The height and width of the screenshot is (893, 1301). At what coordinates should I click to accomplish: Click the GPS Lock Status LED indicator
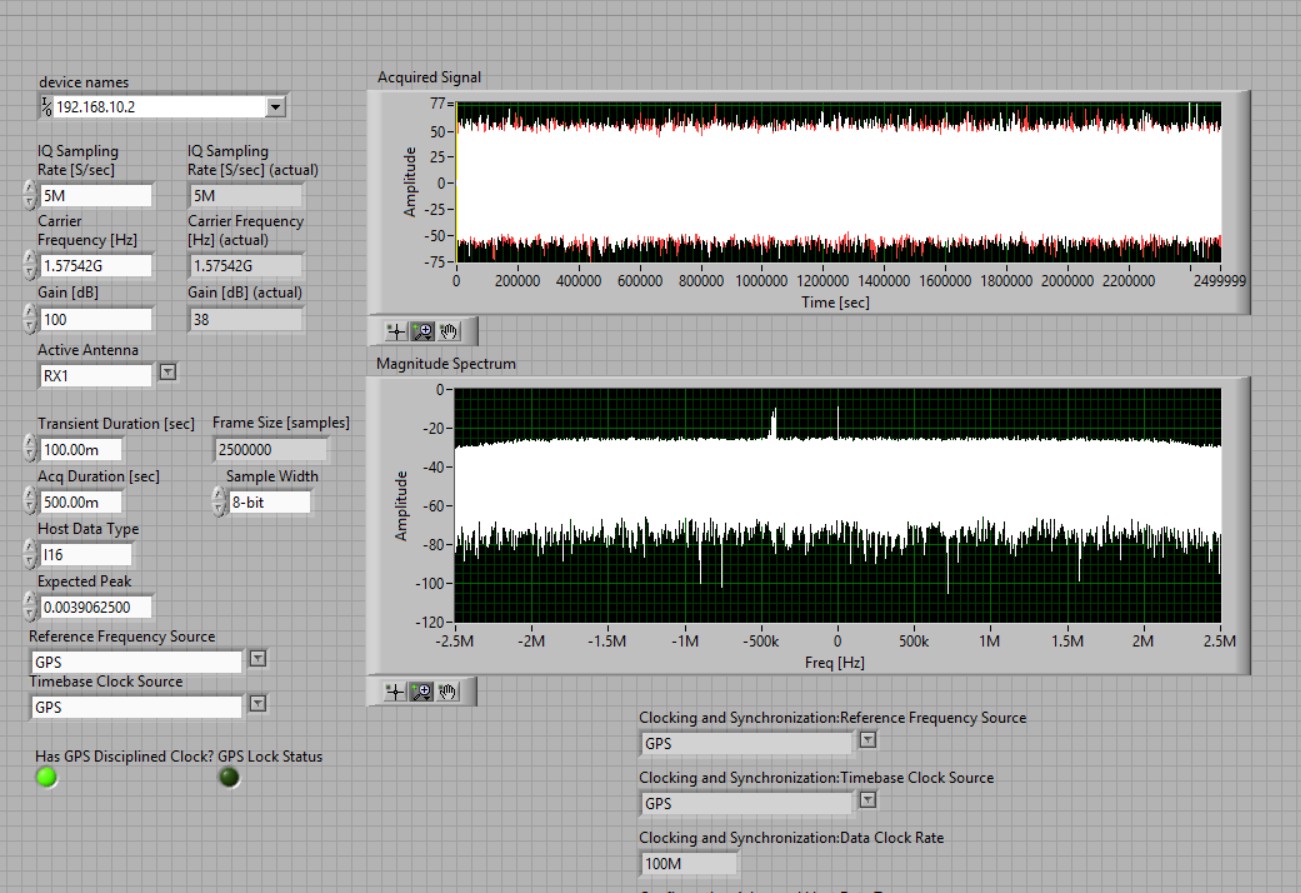click(230, 777)
